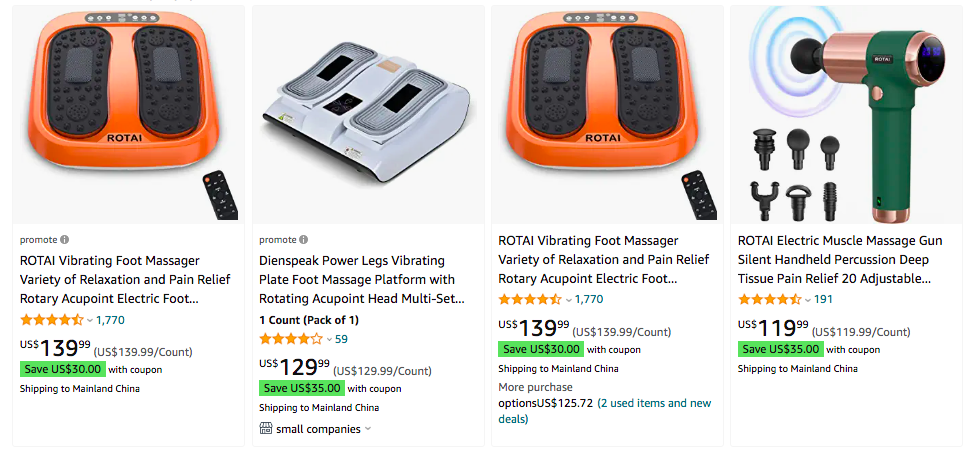Viewport: 973px width, 453px height.
Task: Click info icon beside promote on first ROTAI listing
Action: coord(65,240)
